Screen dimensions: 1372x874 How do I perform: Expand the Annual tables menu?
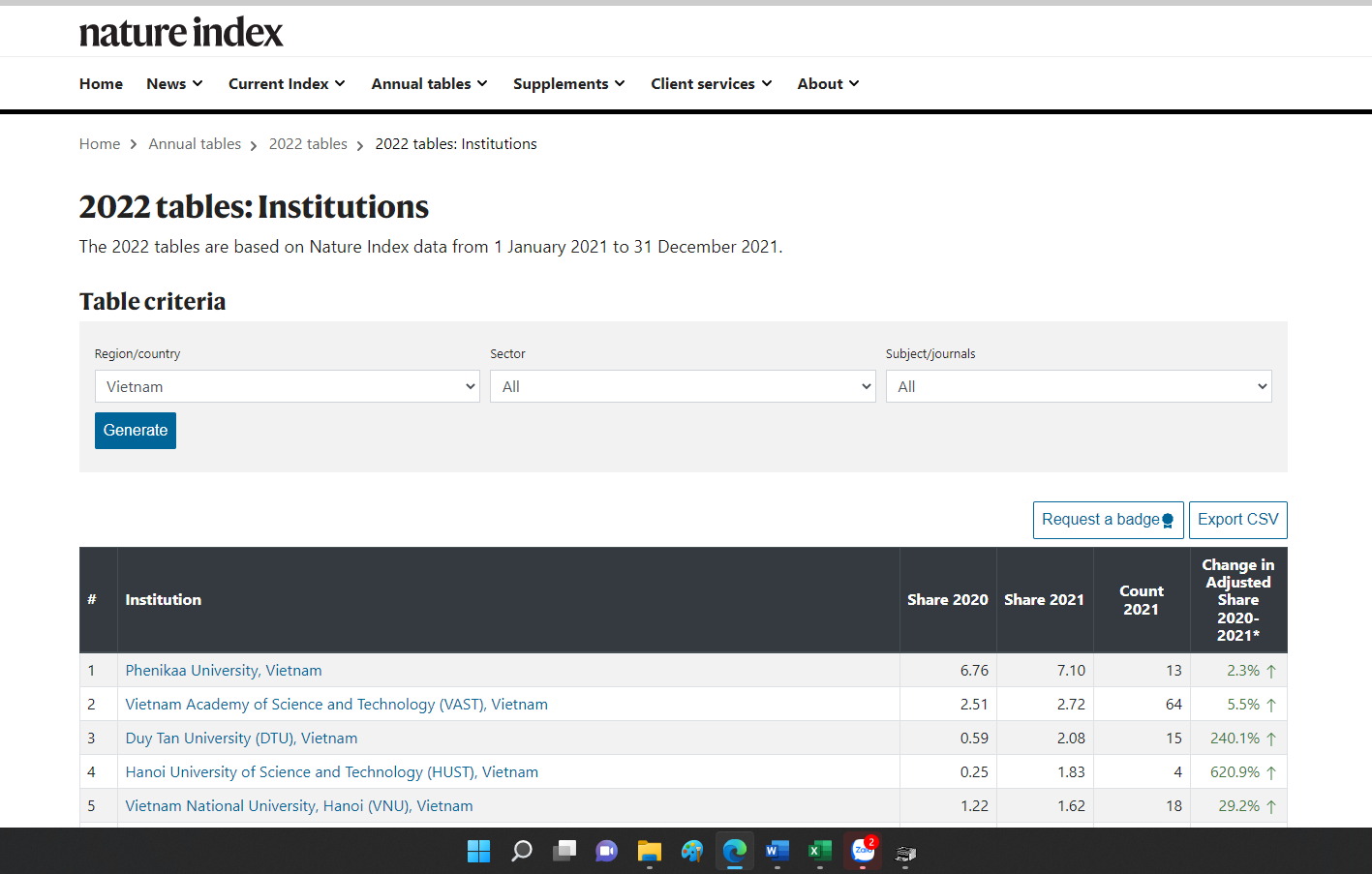tap(429, 84)
